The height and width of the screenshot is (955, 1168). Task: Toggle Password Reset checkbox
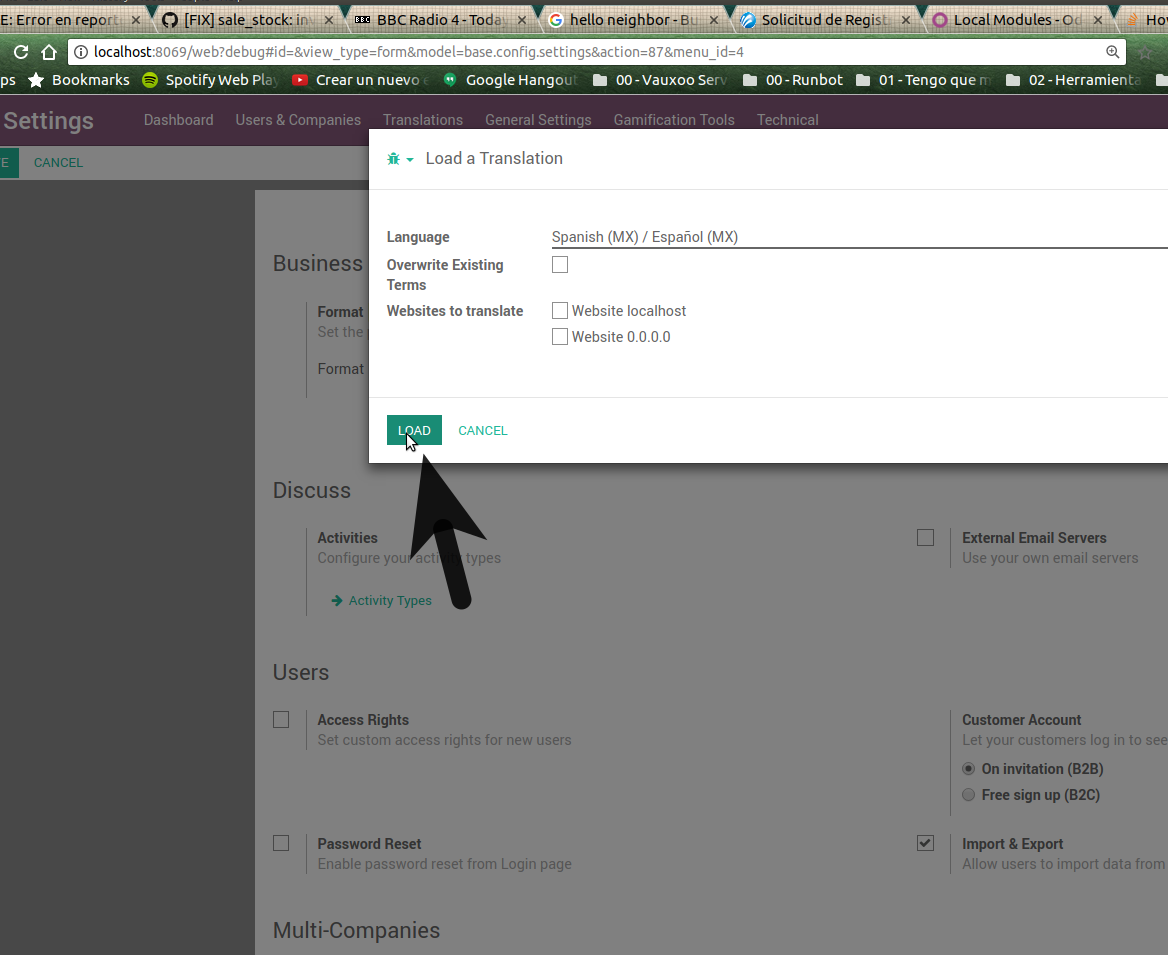281,843
